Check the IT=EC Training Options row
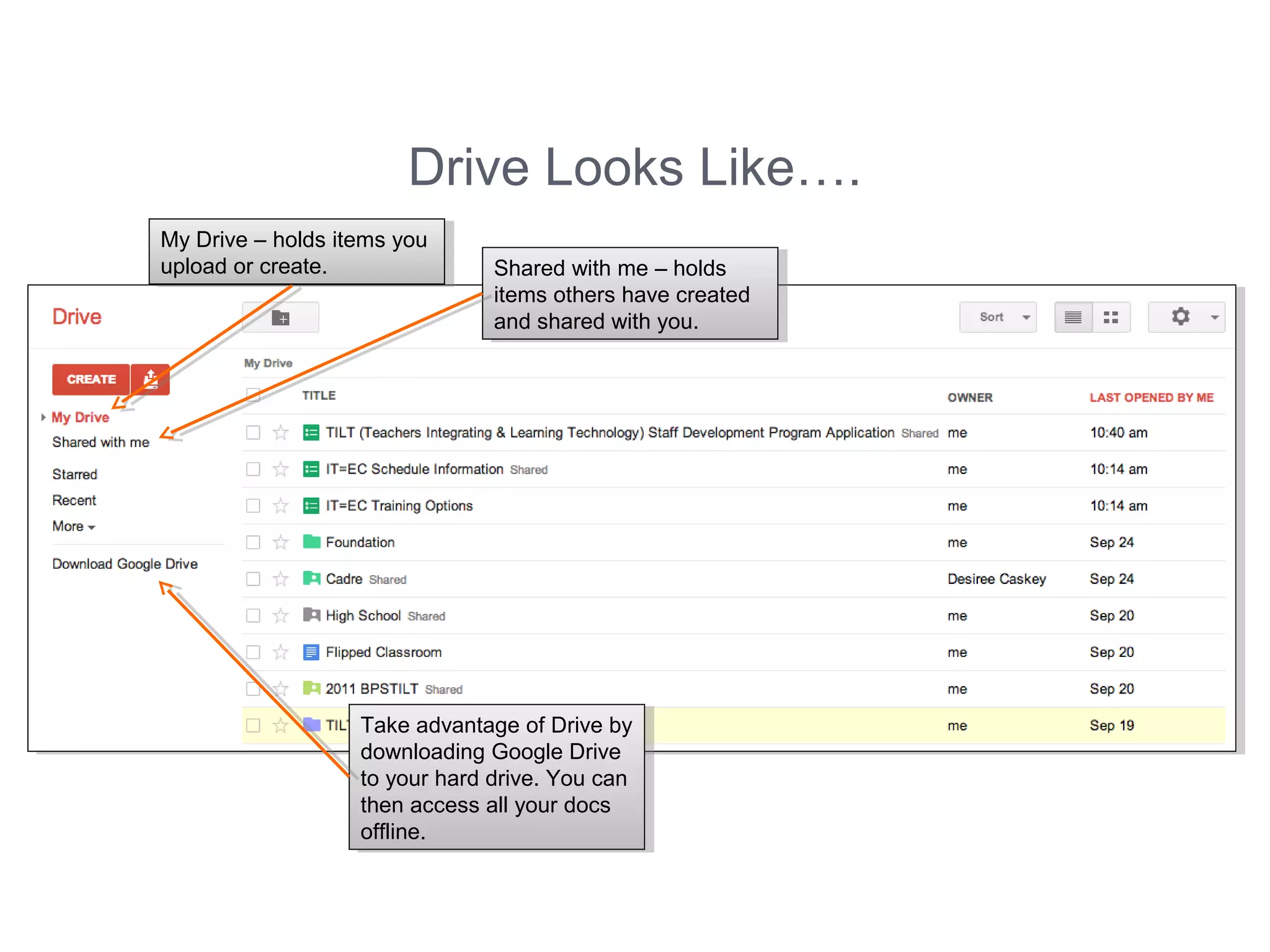 click(253, 505)
